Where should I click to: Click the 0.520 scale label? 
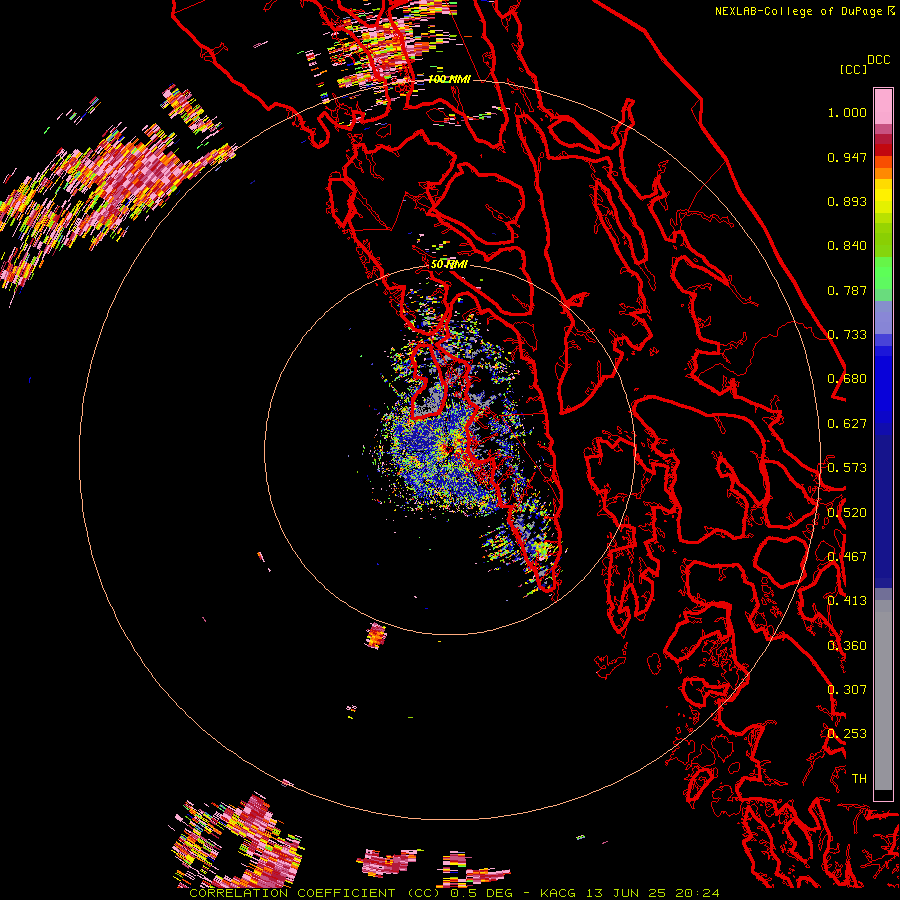coord(847,513)
